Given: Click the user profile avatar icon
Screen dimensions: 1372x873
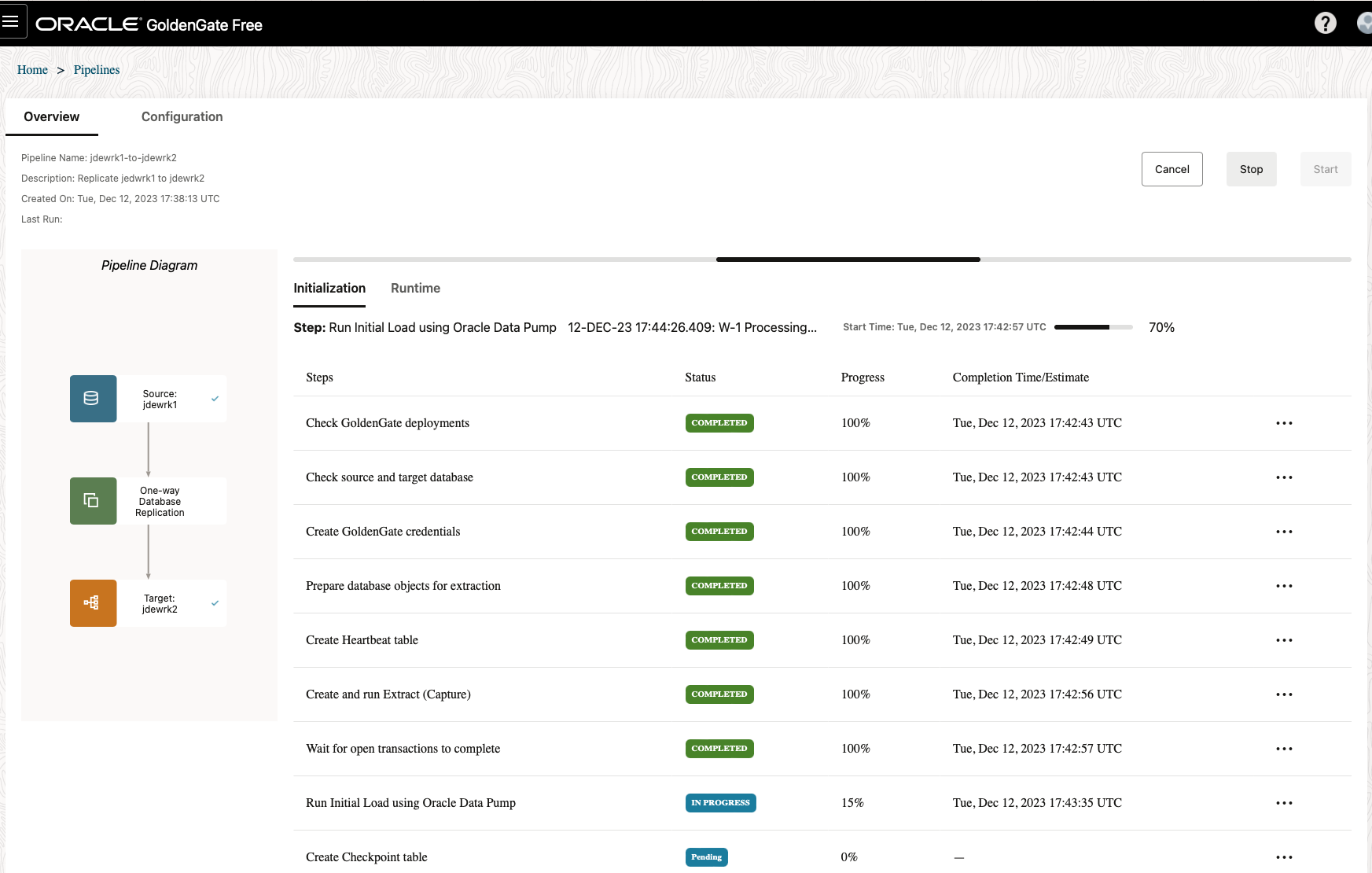Looking at the screenshot, I should 1365,23.
